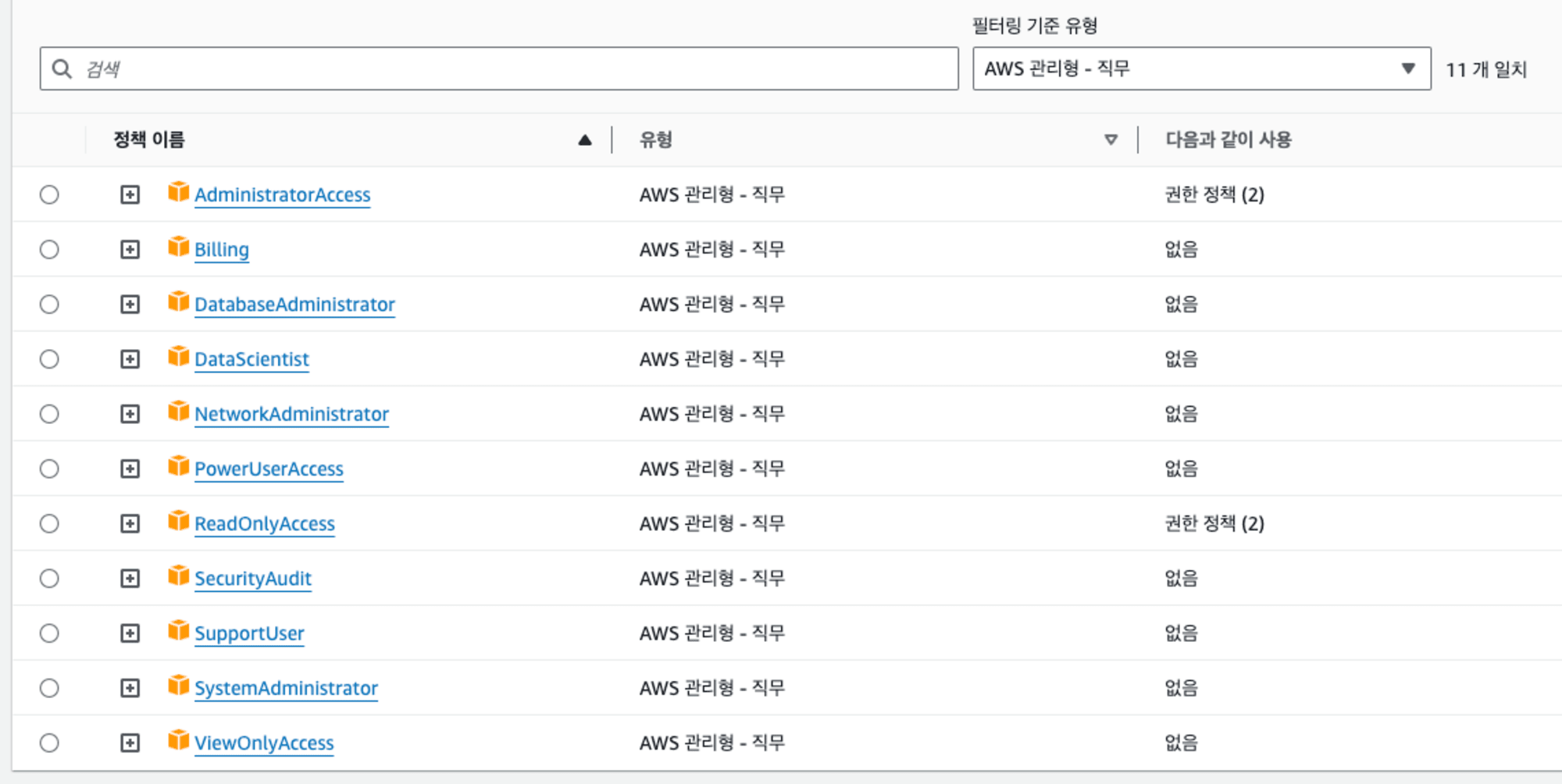Viewport: 1562px width, 784px height.
Task: Click the policy box icon next to SystemAdministrator
Action: [x=178, y=686]
